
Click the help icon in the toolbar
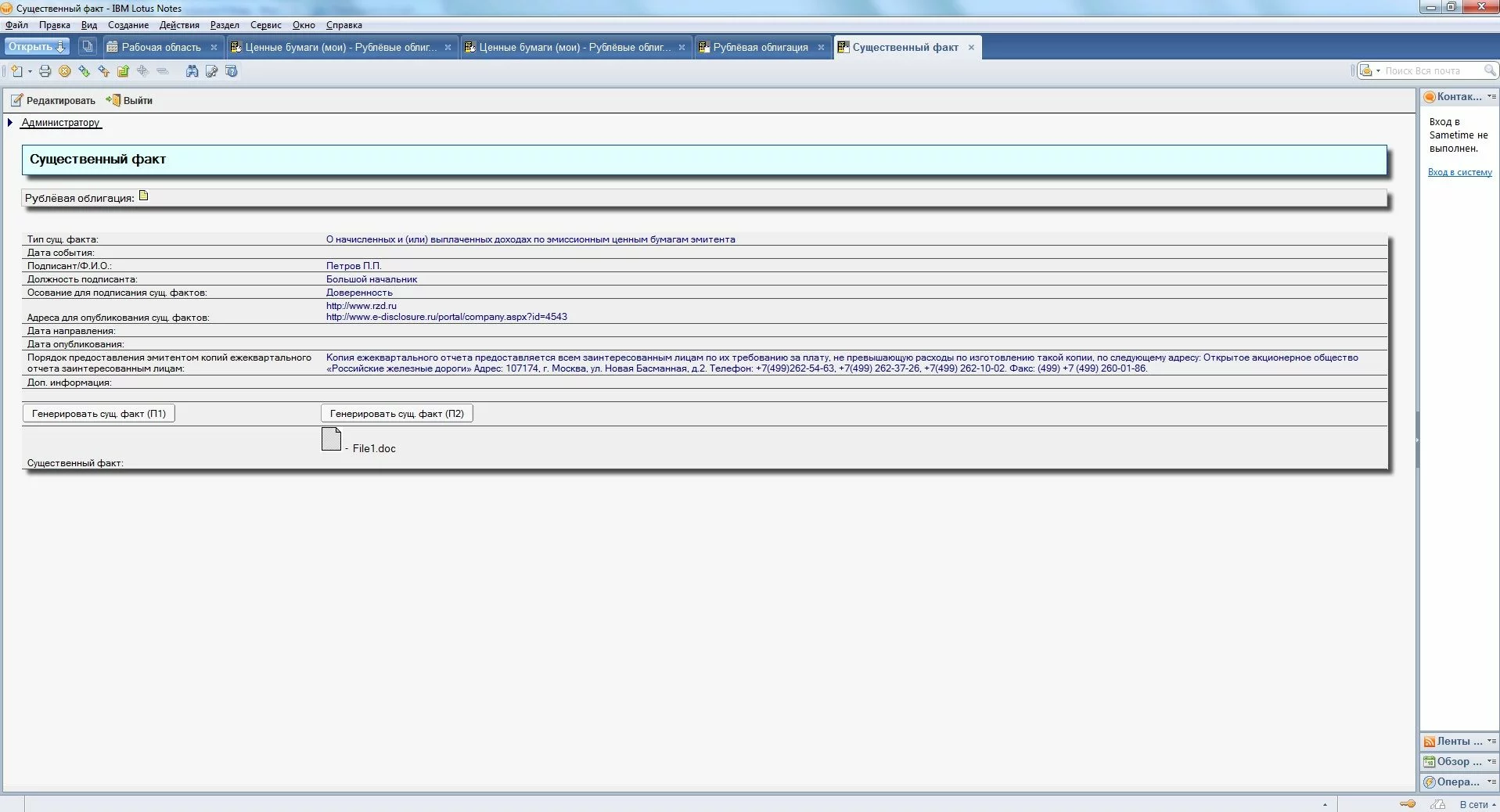pos(231,71)
